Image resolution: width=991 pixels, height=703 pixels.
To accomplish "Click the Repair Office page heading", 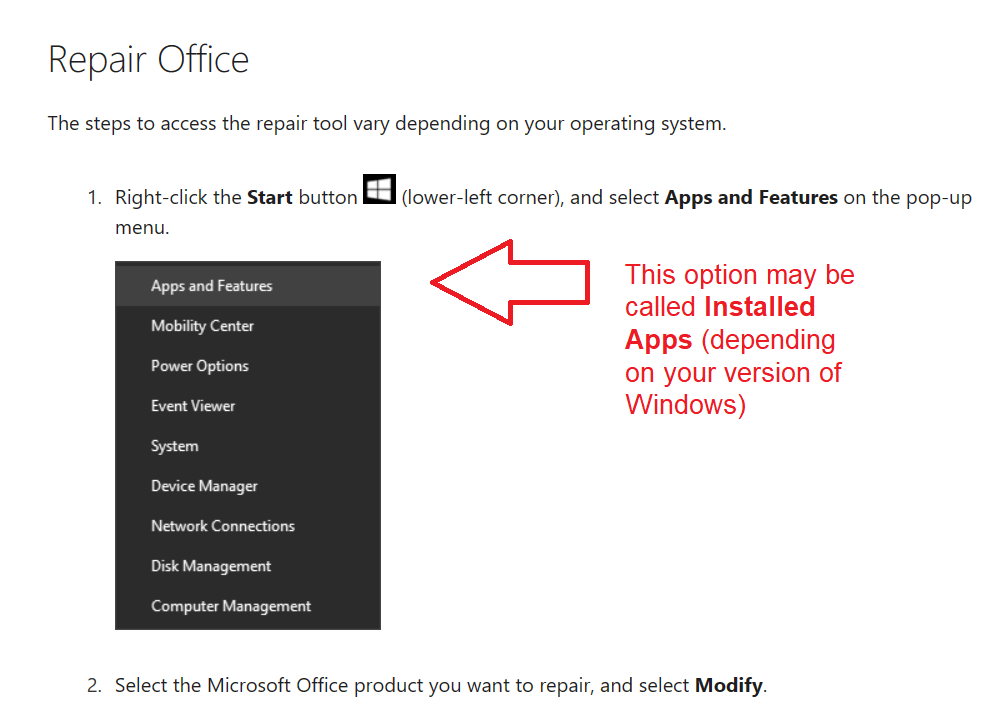I will [x=148, y=60].
